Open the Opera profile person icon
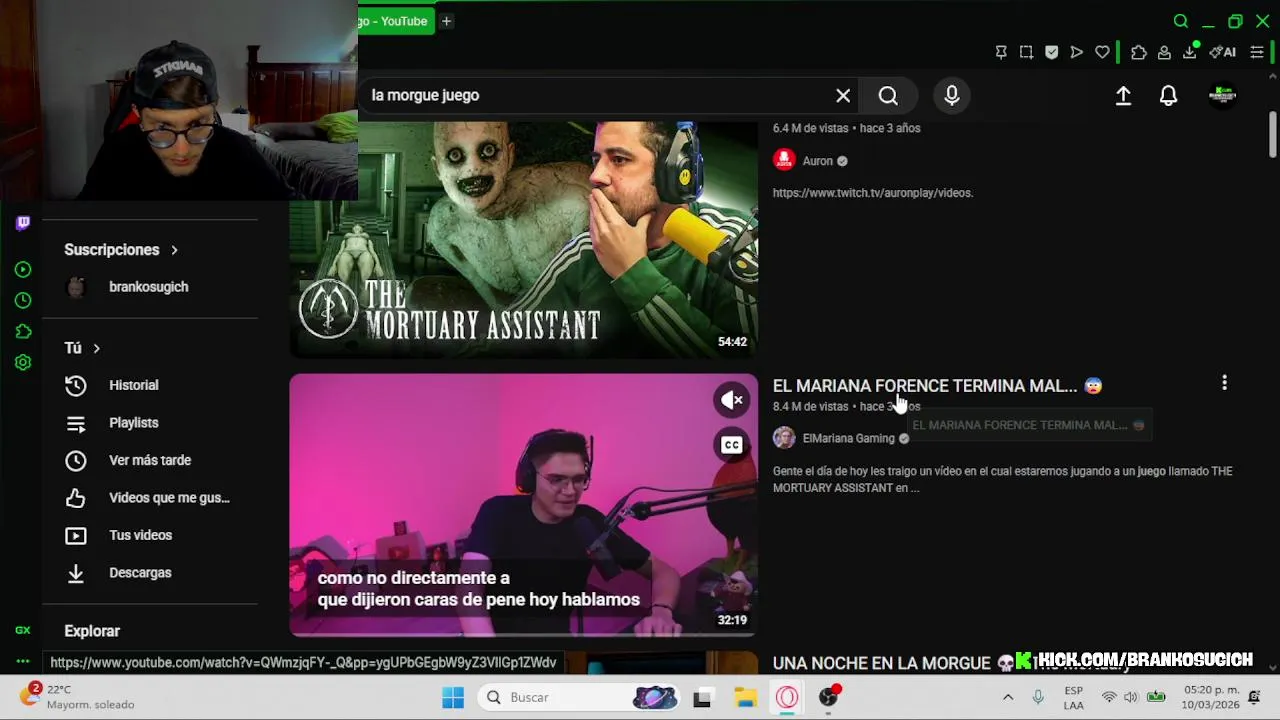The height and width of the screenshot is (720, 1280). 1164,52
